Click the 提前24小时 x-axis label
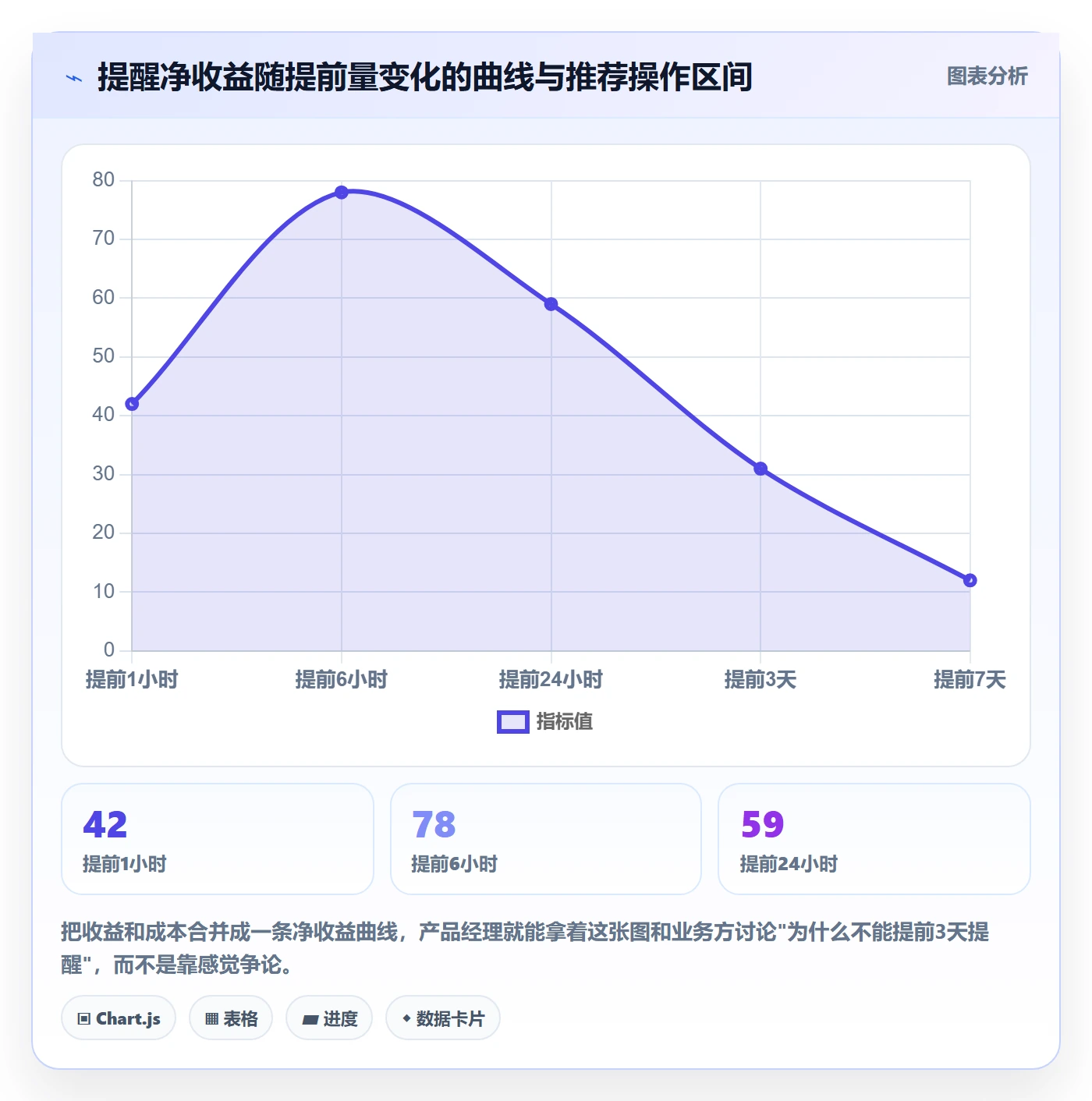1092x1101 pixels. tap(551, 680)
